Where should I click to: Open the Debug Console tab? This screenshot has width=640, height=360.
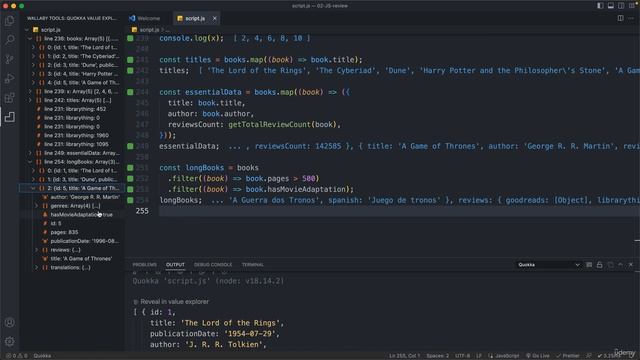pyautogui.click(x=213, y=264)
